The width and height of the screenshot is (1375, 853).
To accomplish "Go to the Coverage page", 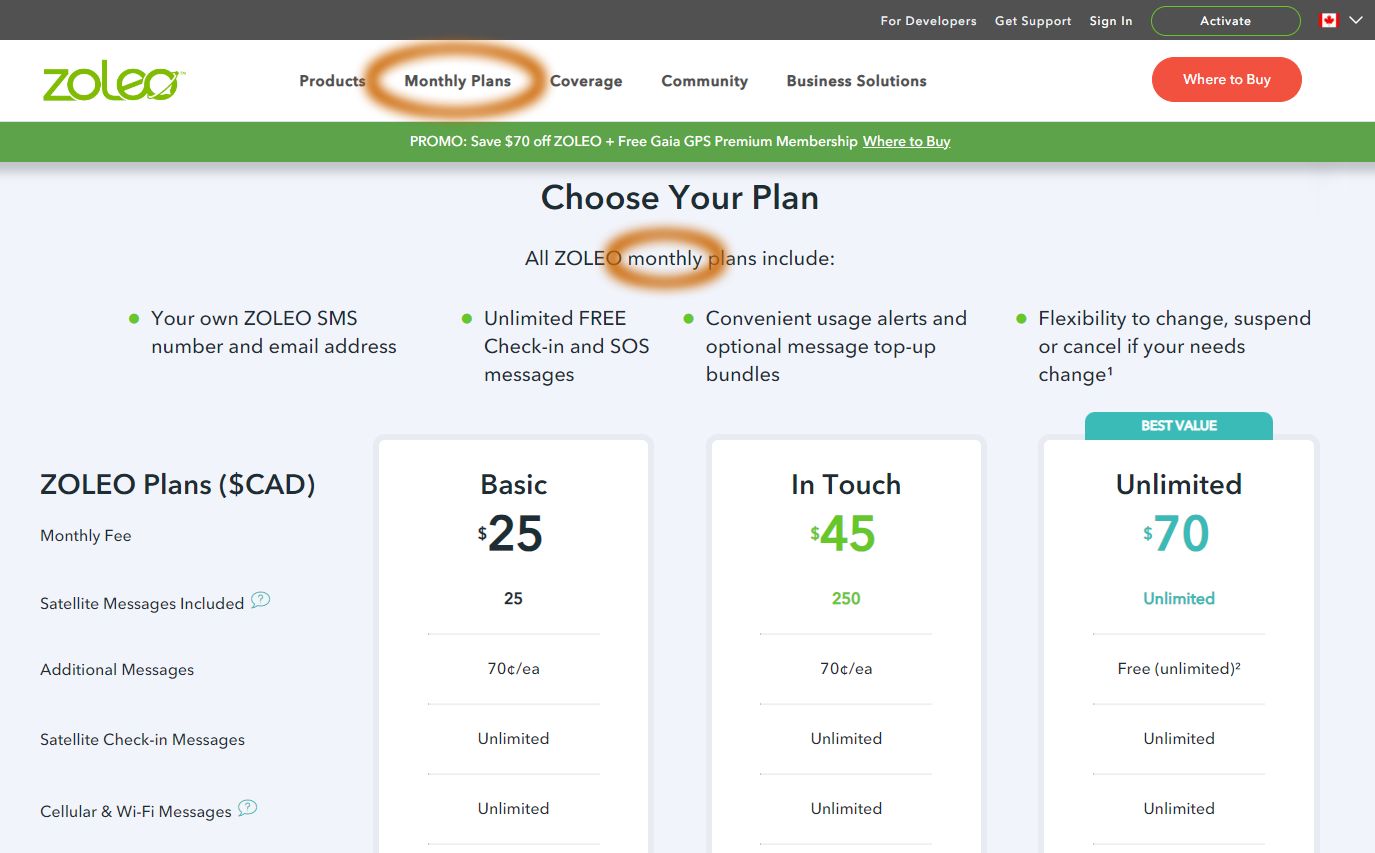I will [586, 81].
